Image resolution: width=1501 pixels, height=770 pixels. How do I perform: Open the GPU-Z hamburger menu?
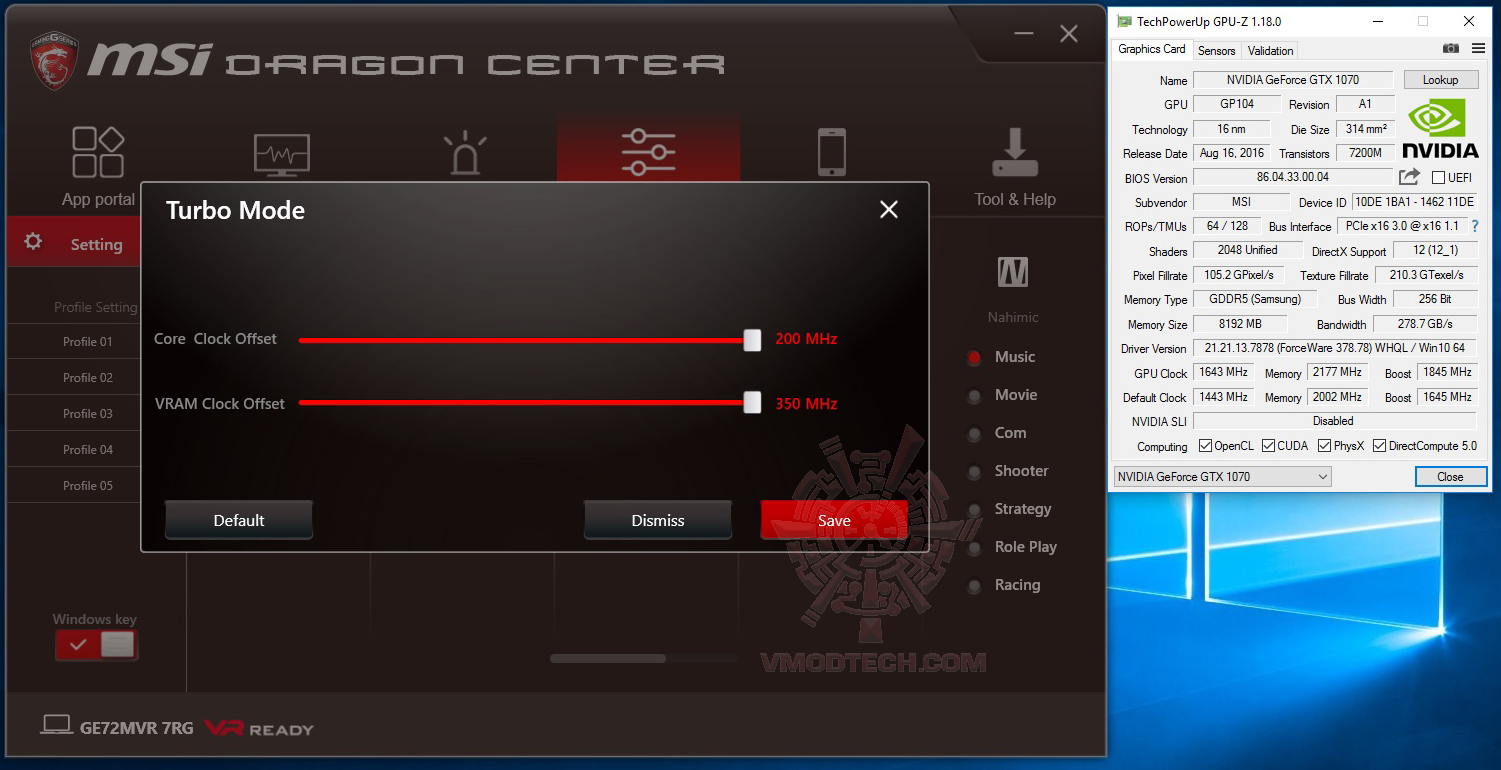(1478, 48)
